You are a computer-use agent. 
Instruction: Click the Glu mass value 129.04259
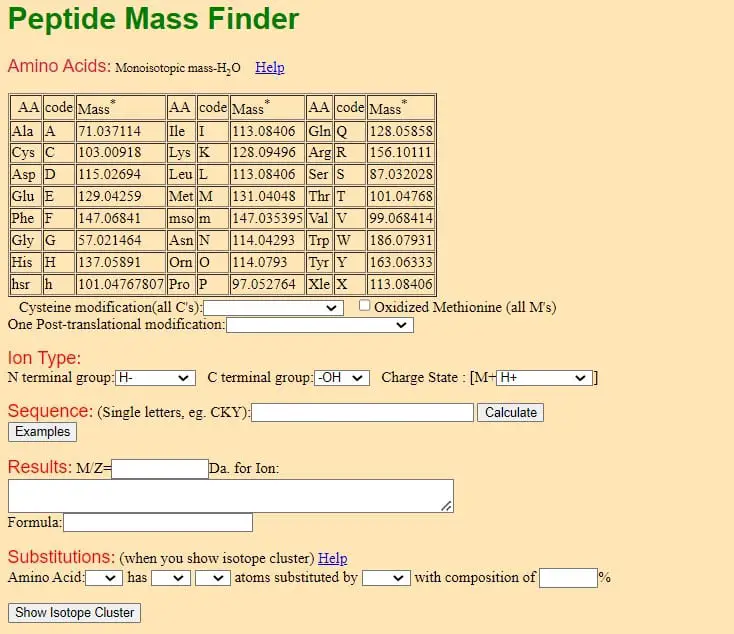pyautogui.click(x=110, y=197)
